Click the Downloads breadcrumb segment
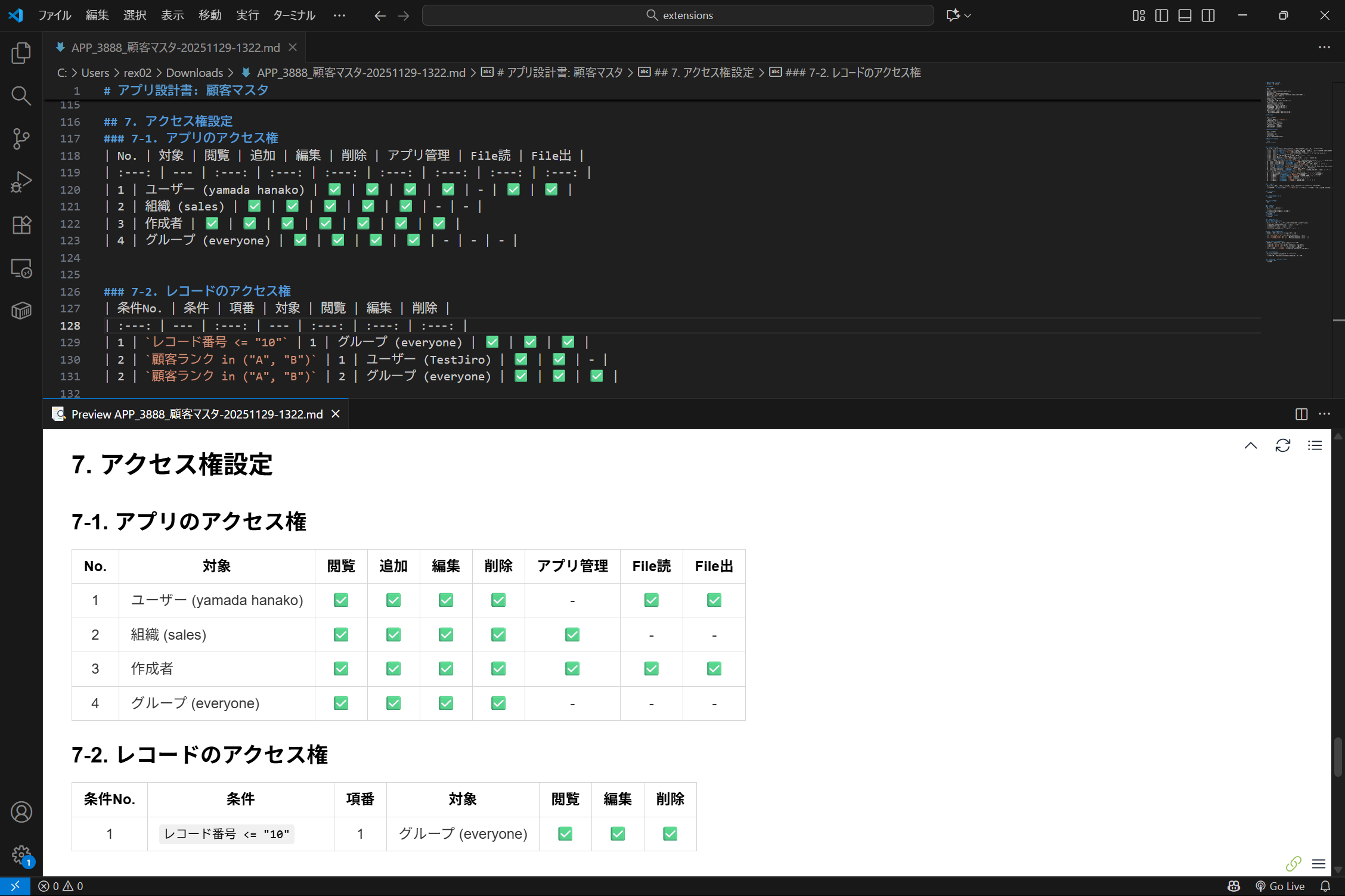Viewport: 1345px width, 896px height. (194, 73)
